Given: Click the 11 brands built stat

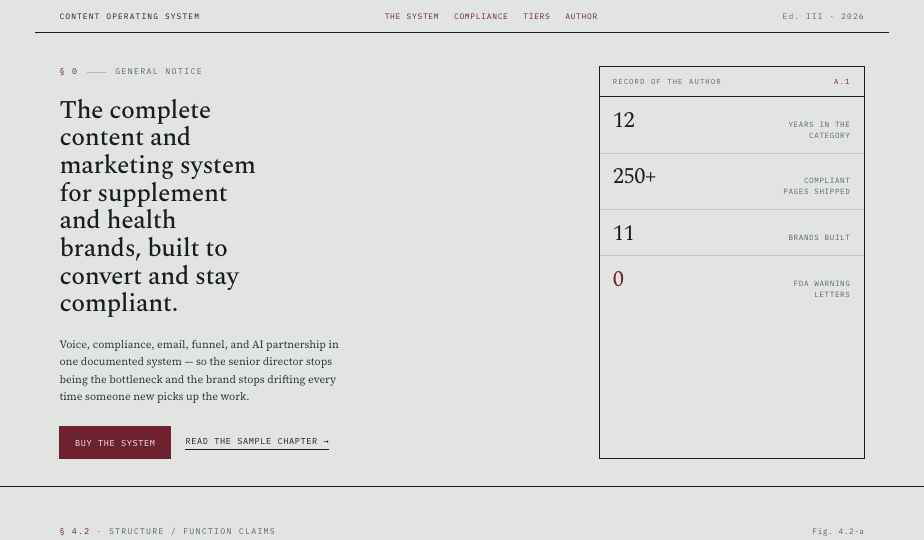Looking at the screenshot, I should 732,233.
